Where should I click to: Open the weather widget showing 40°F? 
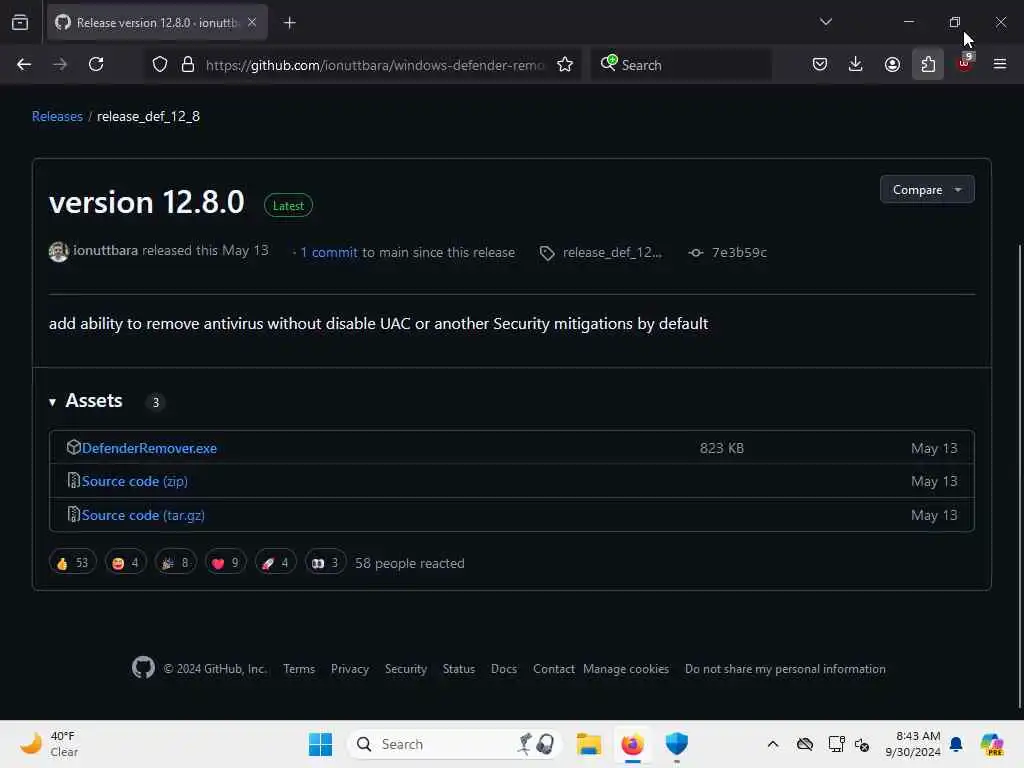[x=50, y=744]
